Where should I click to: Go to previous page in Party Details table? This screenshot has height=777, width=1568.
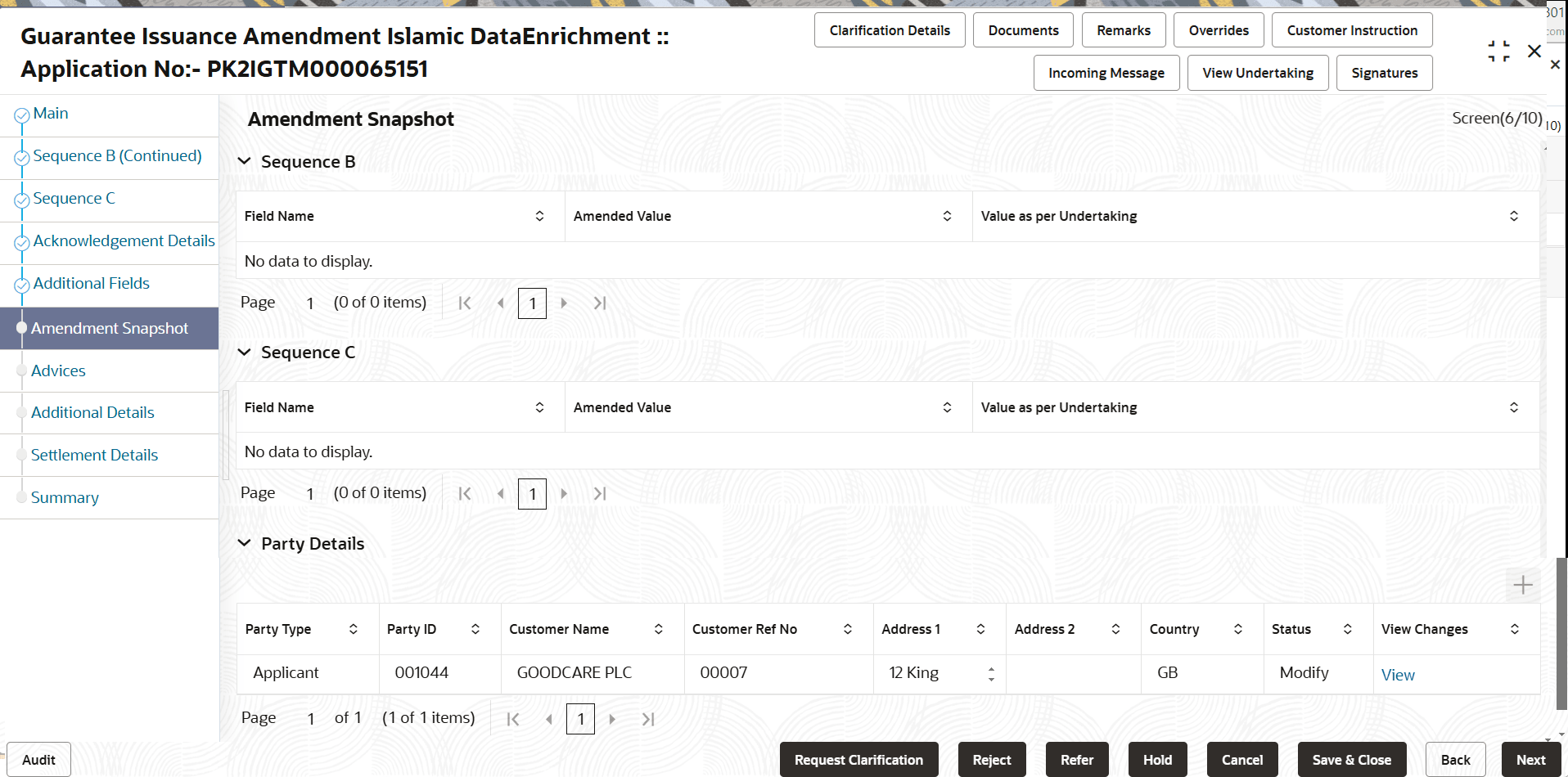(x=549, y=718)
